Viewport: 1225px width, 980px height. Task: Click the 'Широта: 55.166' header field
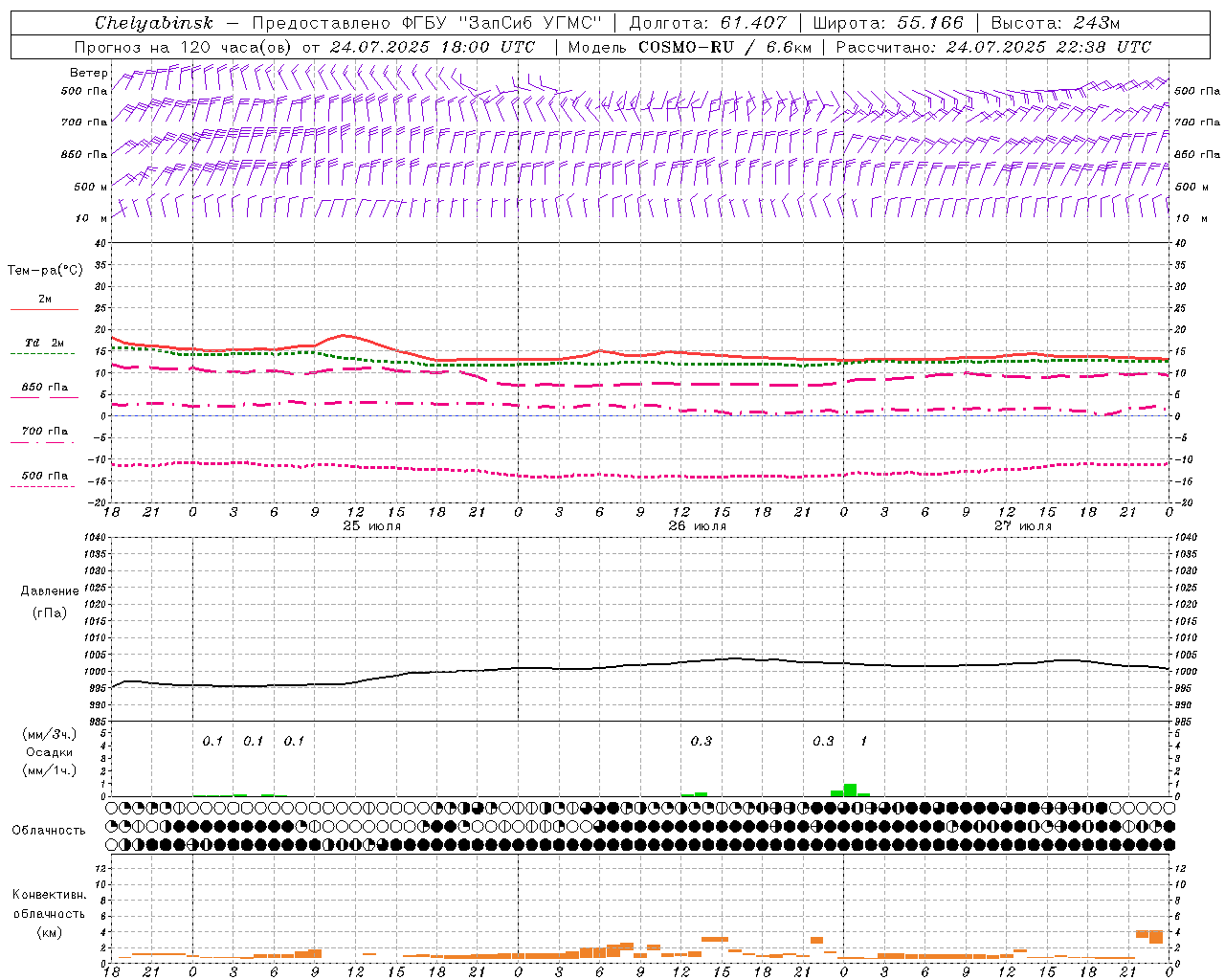(887, 23)
